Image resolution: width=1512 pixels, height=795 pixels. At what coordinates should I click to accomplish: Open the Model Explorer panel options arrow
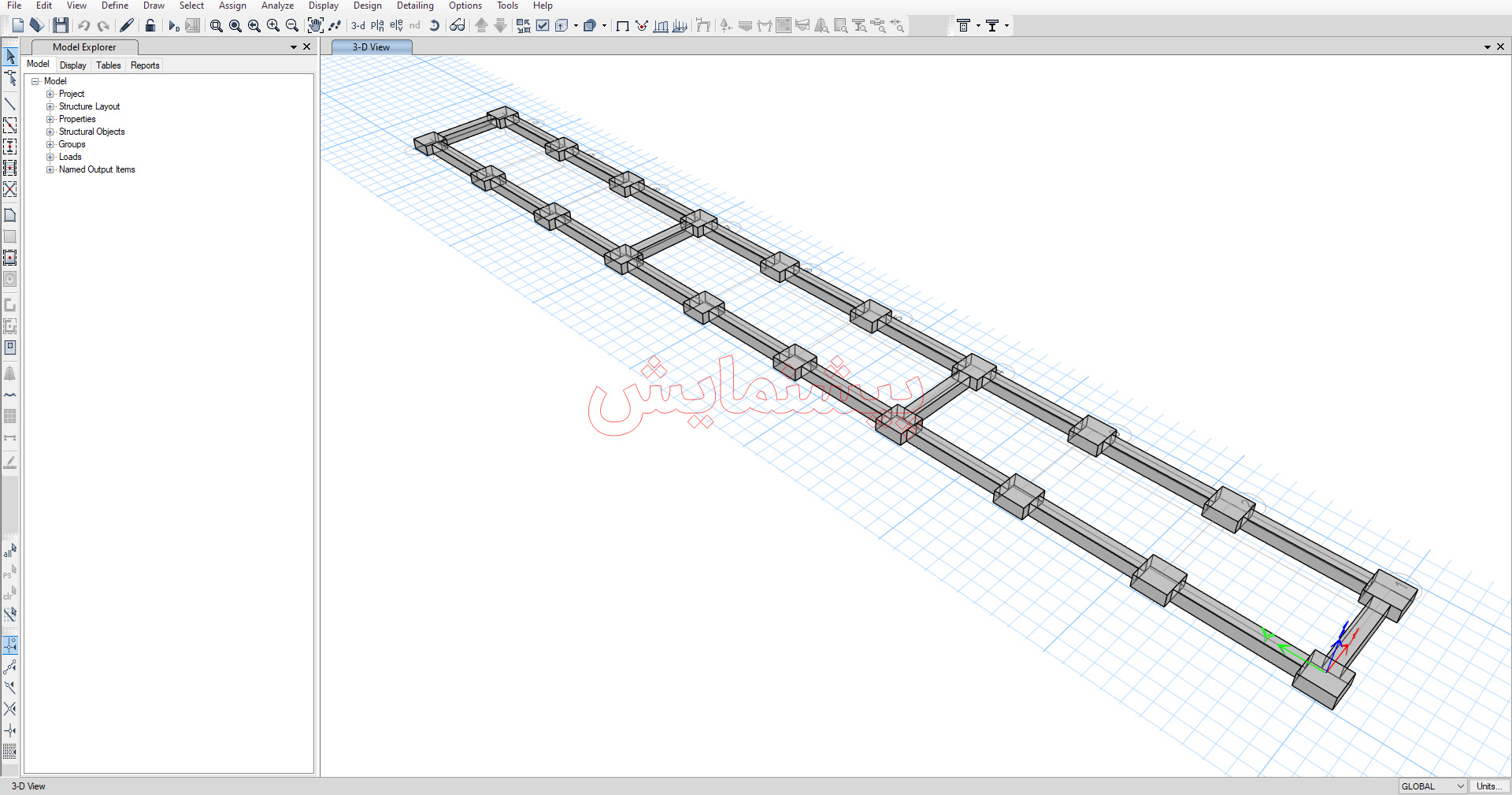click(294, 47)
